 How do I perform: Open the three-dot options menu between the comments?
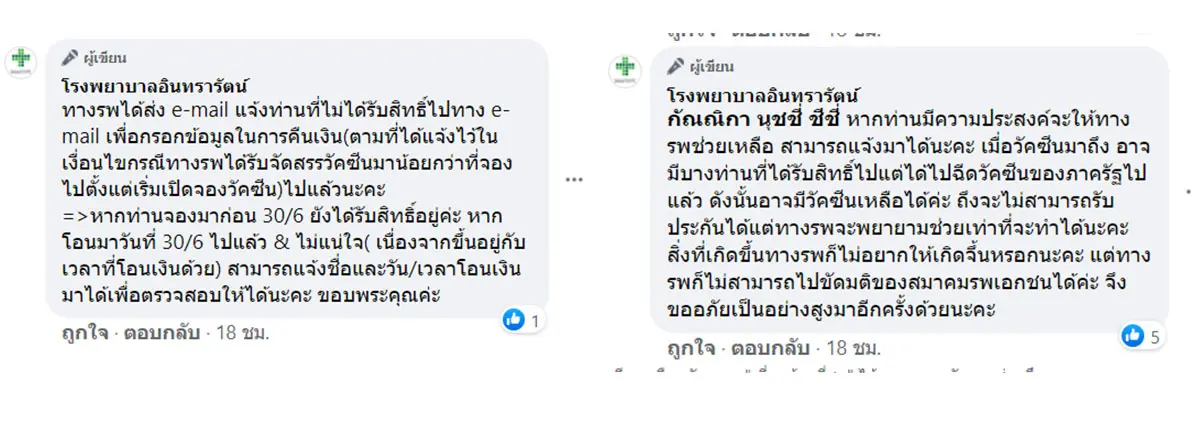[x=573, y=179]
